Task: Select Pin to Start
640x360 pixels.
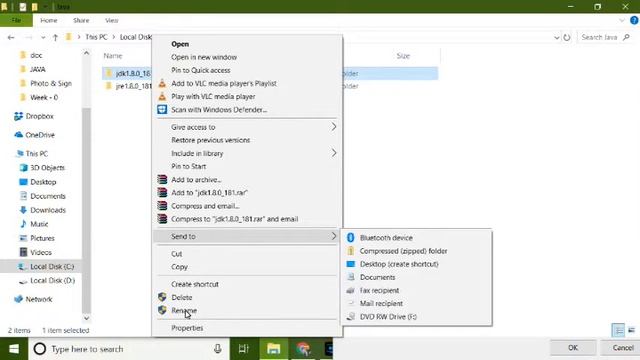Action: tap(189, 166)
